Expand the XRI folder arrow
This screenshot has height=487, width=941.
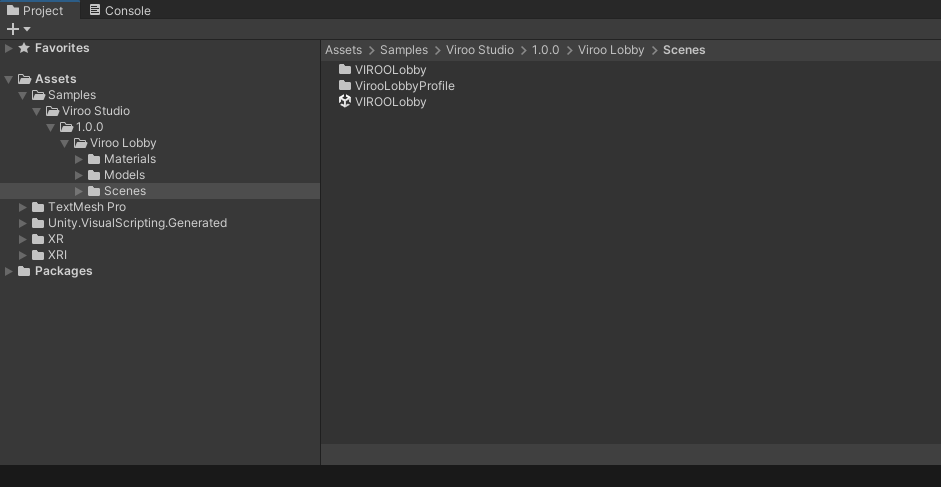[x=22, y=255]
